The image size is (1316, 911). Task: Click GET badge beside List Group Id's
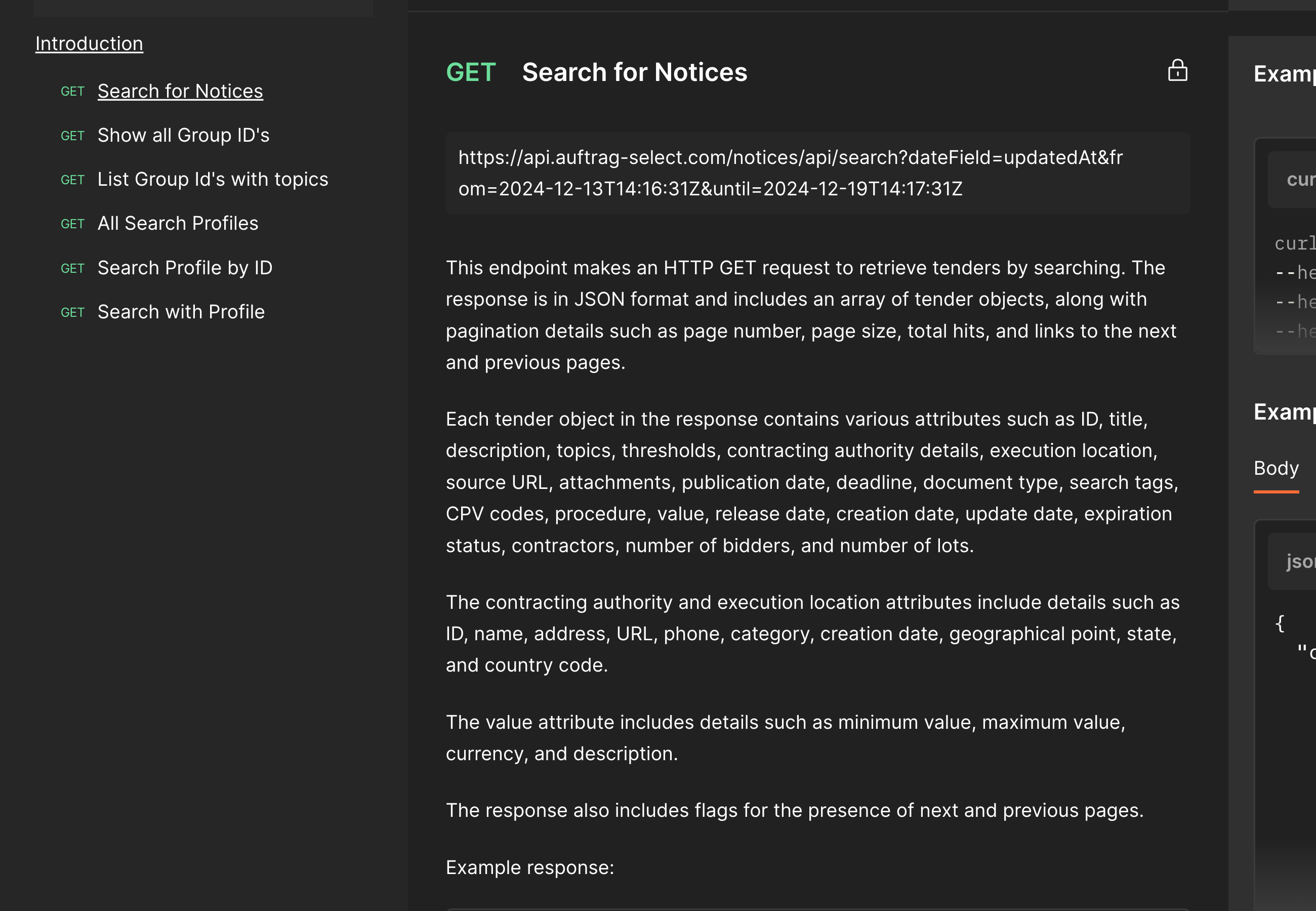click(72, 180)
